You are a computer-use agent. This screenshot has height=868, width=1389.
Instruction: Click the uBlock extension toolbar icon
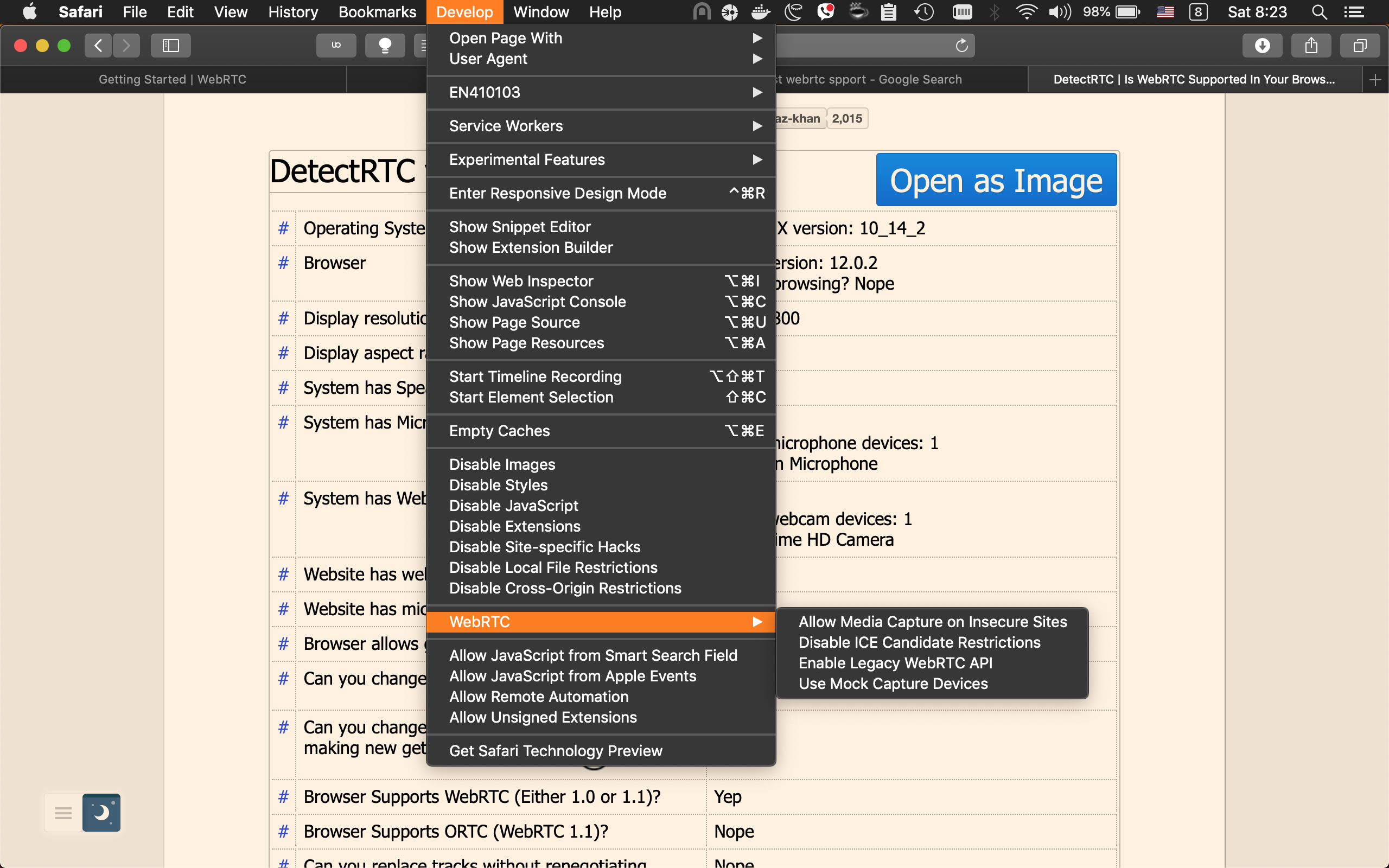point(336,46)
